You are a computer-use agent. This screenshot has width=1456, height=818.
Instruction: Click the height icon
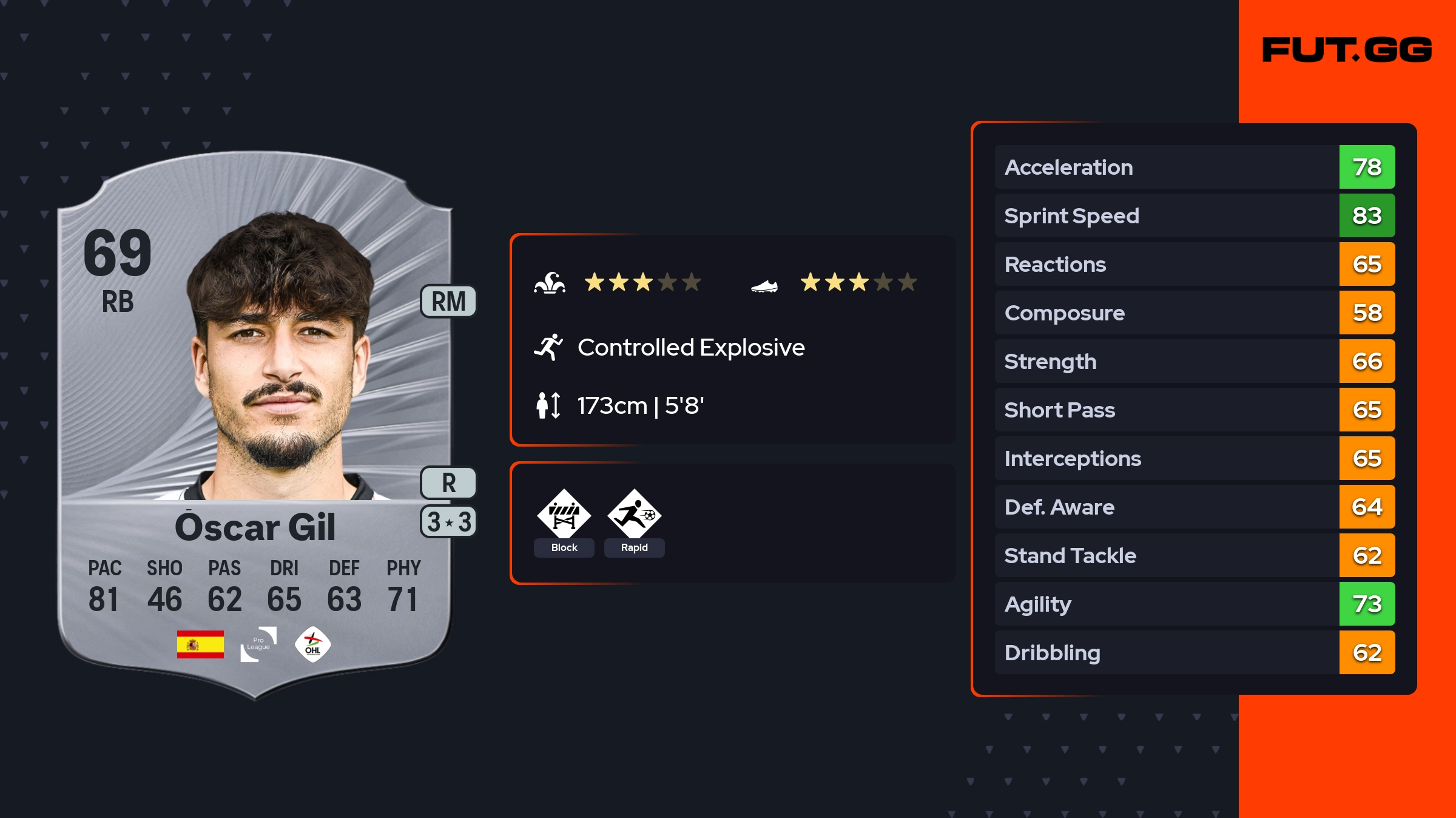[x=548, y=405]
